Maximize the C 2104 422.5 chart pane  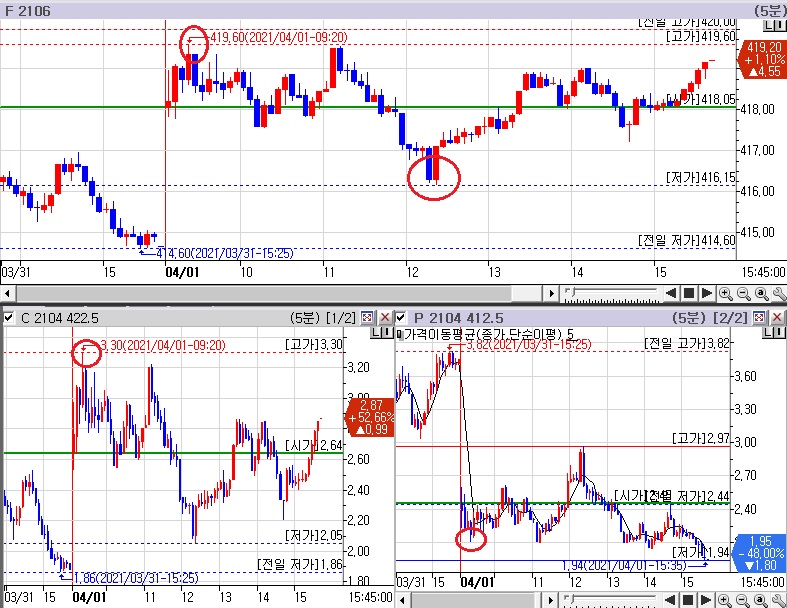pyautogui.click(x=367, y=317)
